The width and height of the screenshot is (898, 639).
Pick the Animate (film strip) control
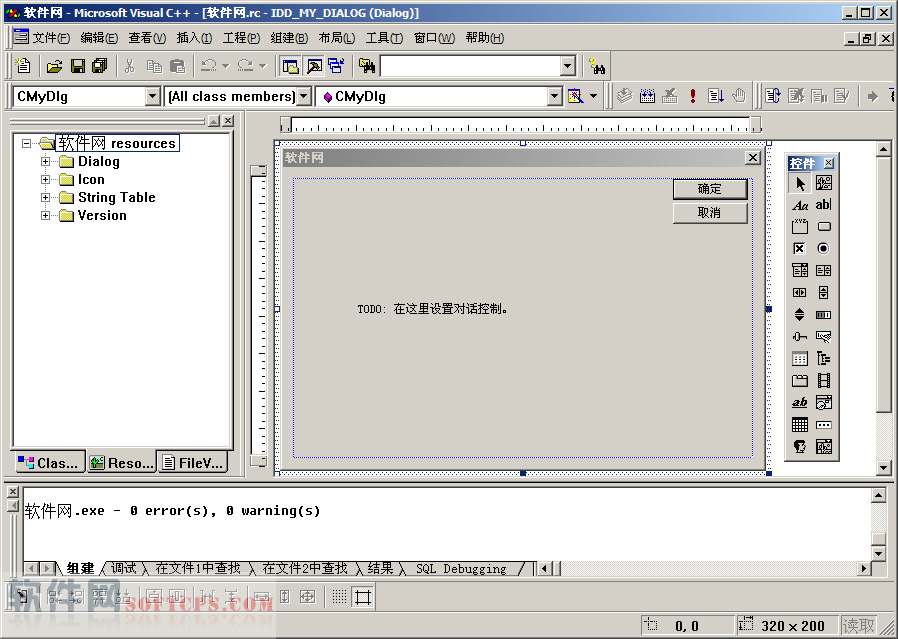(824, 381)
